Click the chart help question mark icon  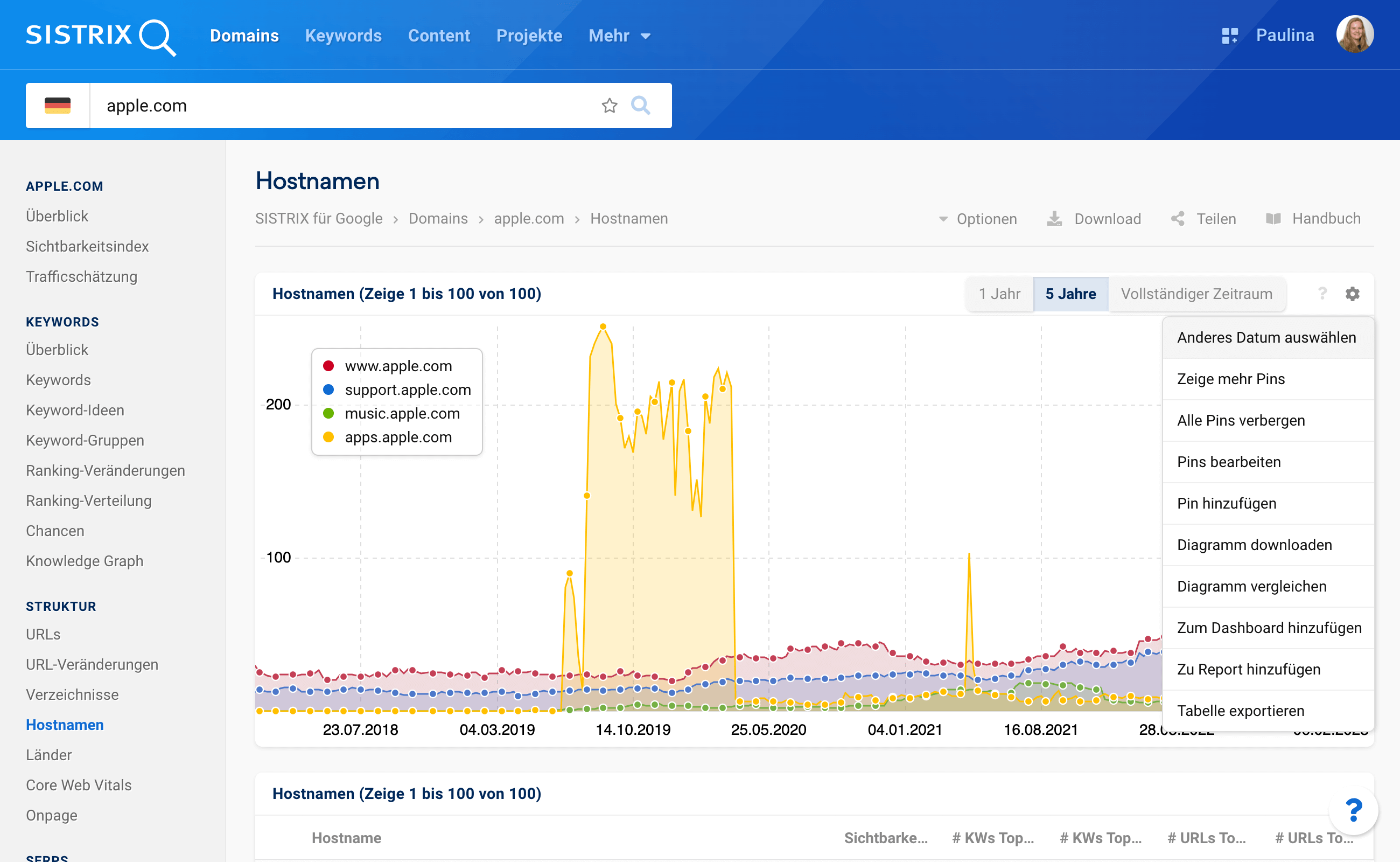click(x=1322, y=294)
